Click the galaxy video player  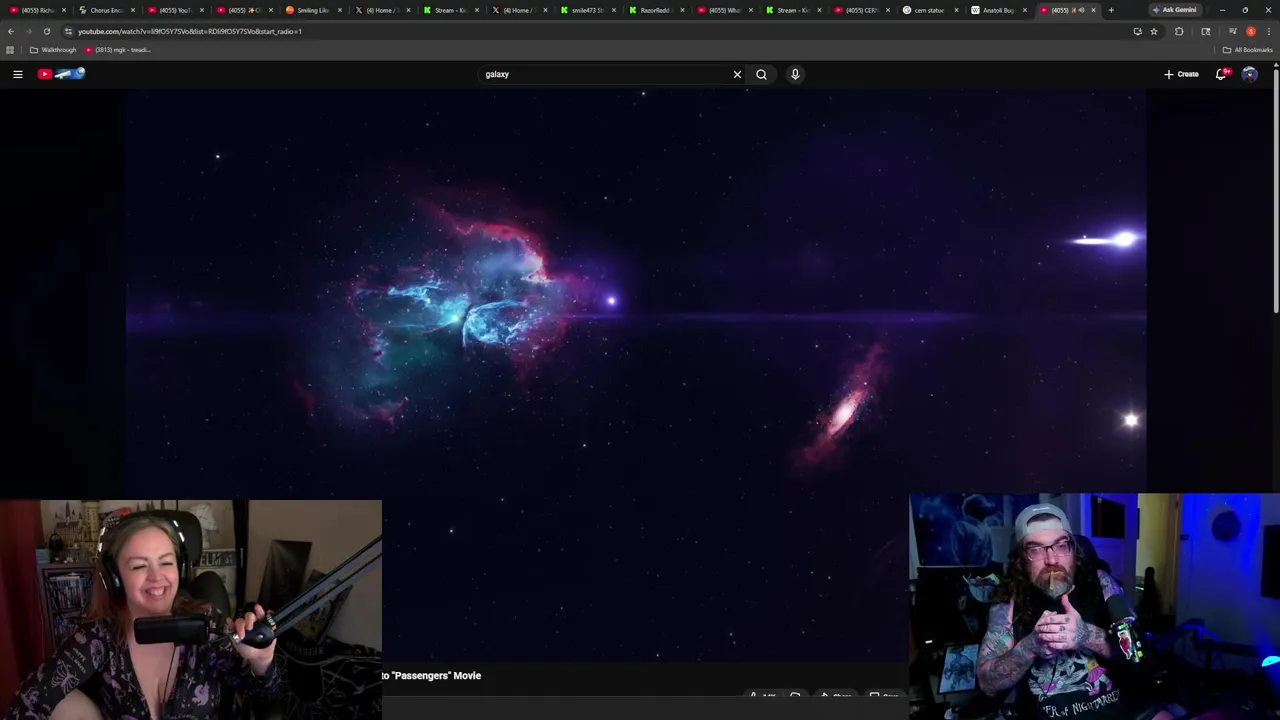[636, 375]
